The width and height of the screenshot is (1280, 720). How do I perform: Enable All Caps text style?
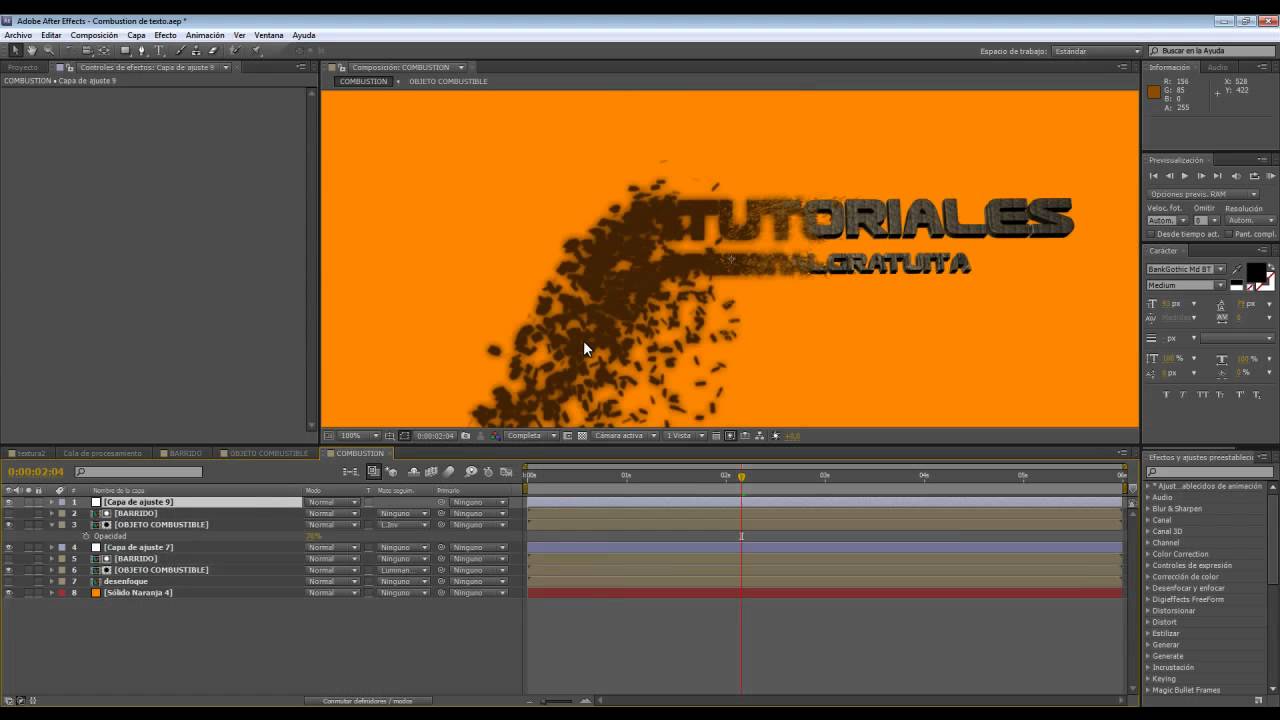1202,394
